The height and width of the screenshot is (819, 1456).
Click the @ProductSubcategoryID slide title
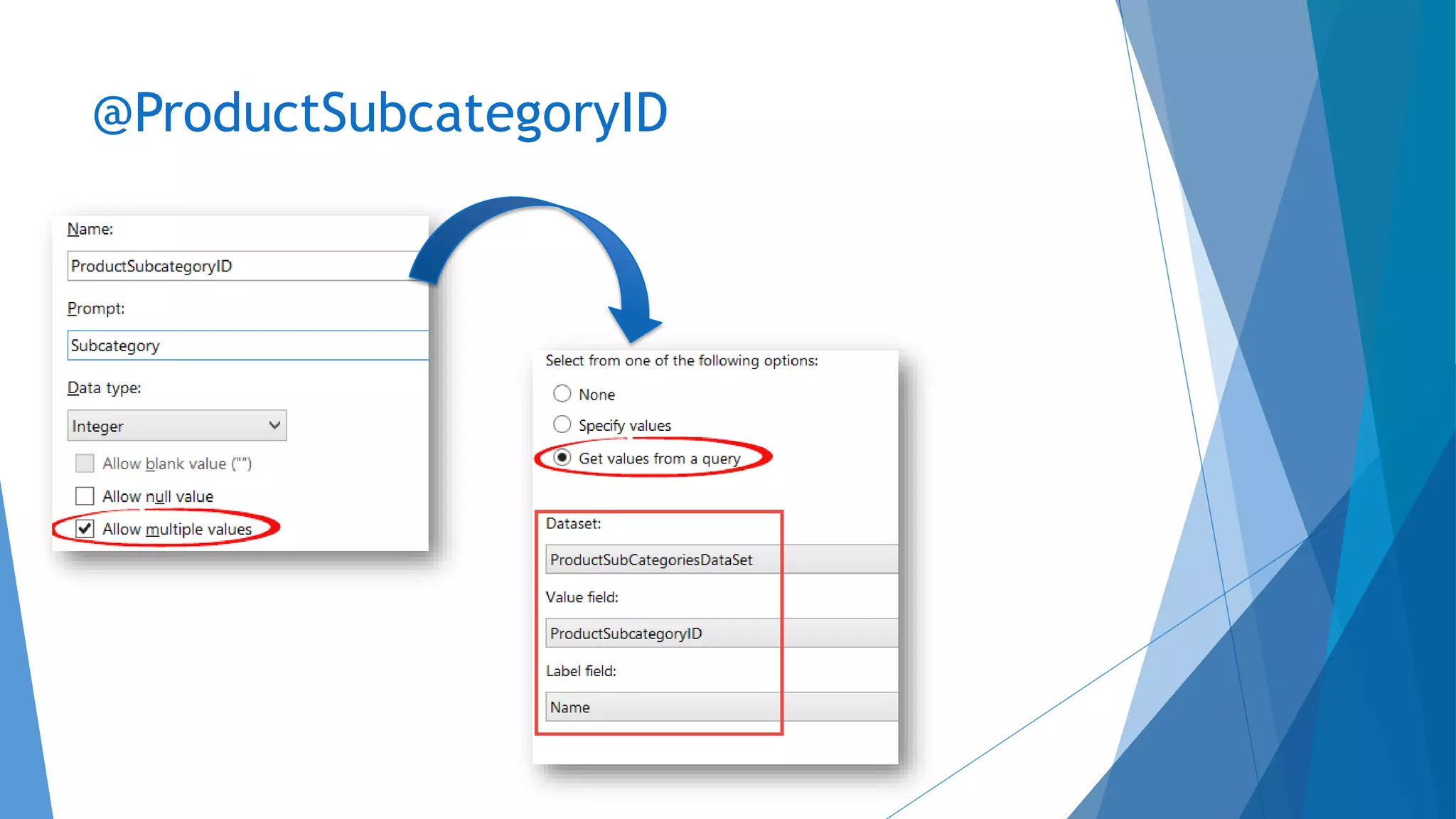(x=380, y=112)
